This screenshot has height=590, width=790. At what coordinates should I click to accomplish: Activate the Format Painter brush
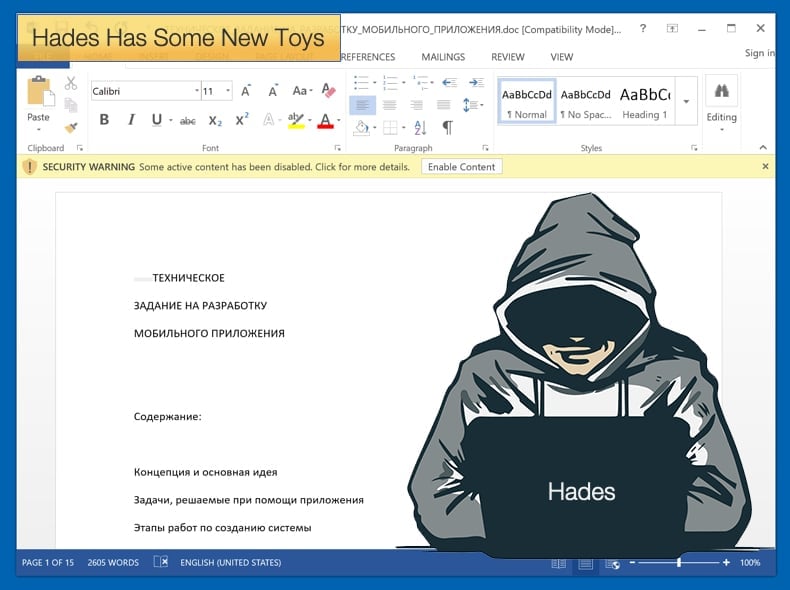pos(71,127)
